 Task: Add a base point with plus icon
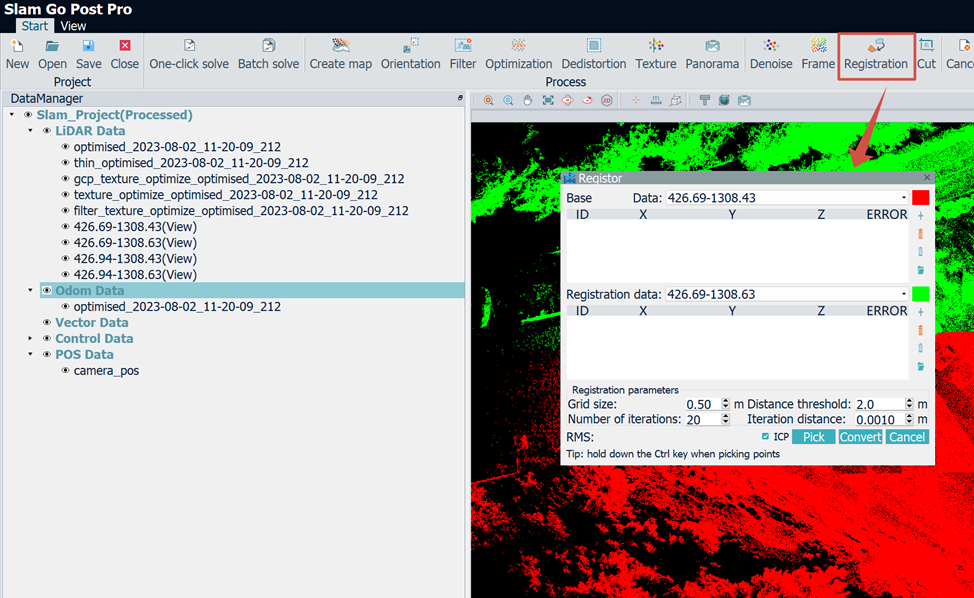click(x=921, y=215)
